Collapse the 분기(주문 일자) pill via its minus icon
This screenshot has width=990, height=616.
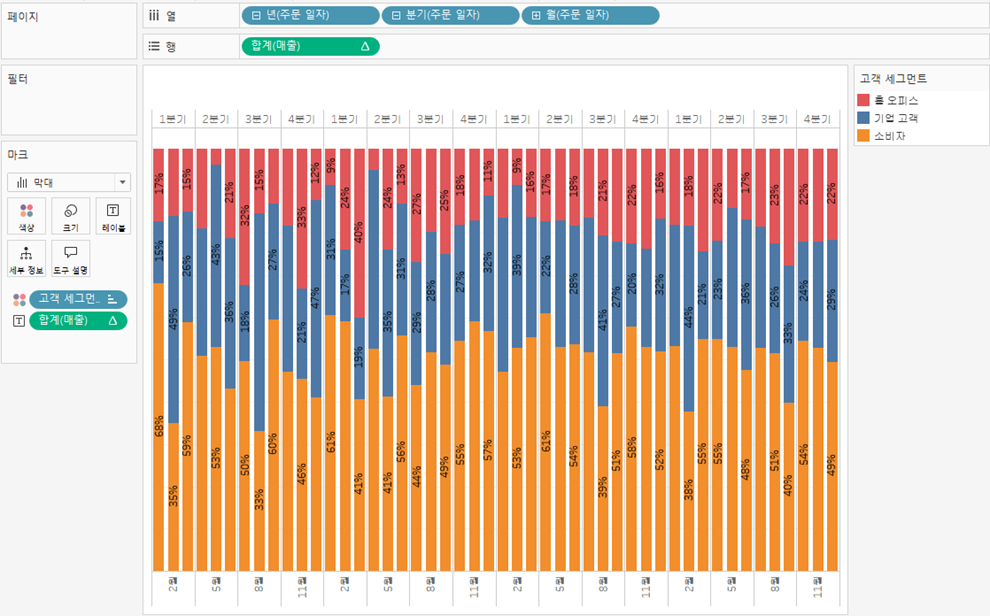click(396, 15)
